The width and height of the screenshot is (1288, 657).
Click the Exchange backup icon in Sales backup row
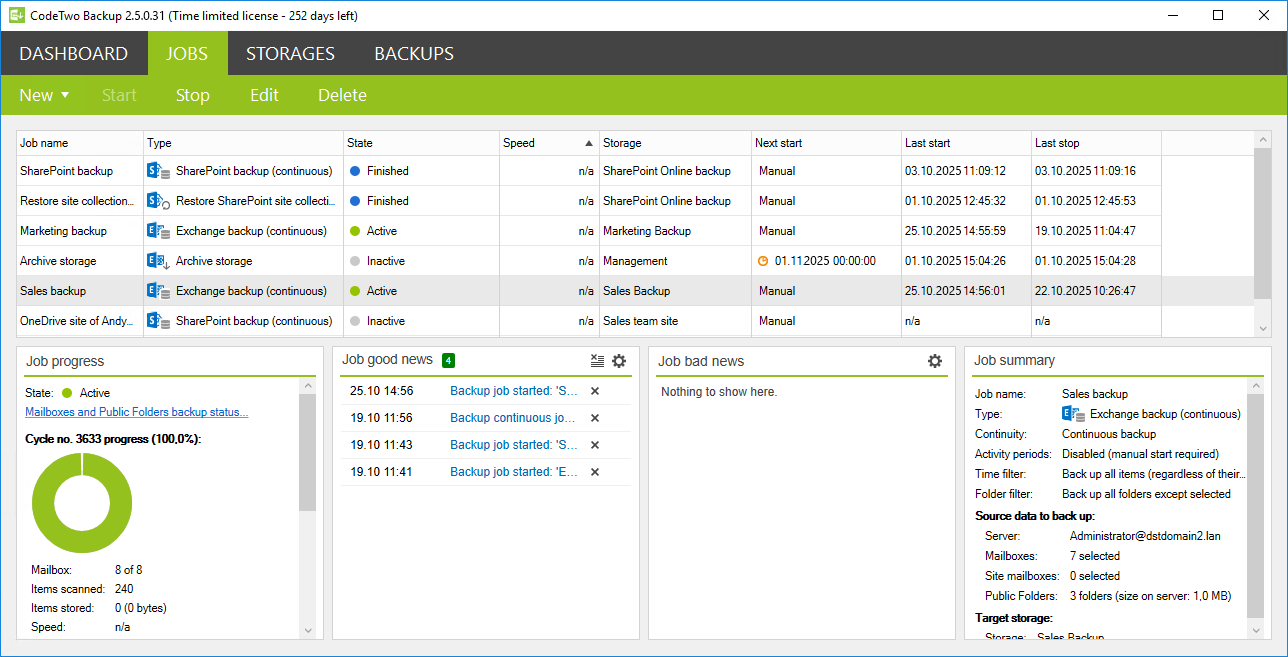(158, 291)
